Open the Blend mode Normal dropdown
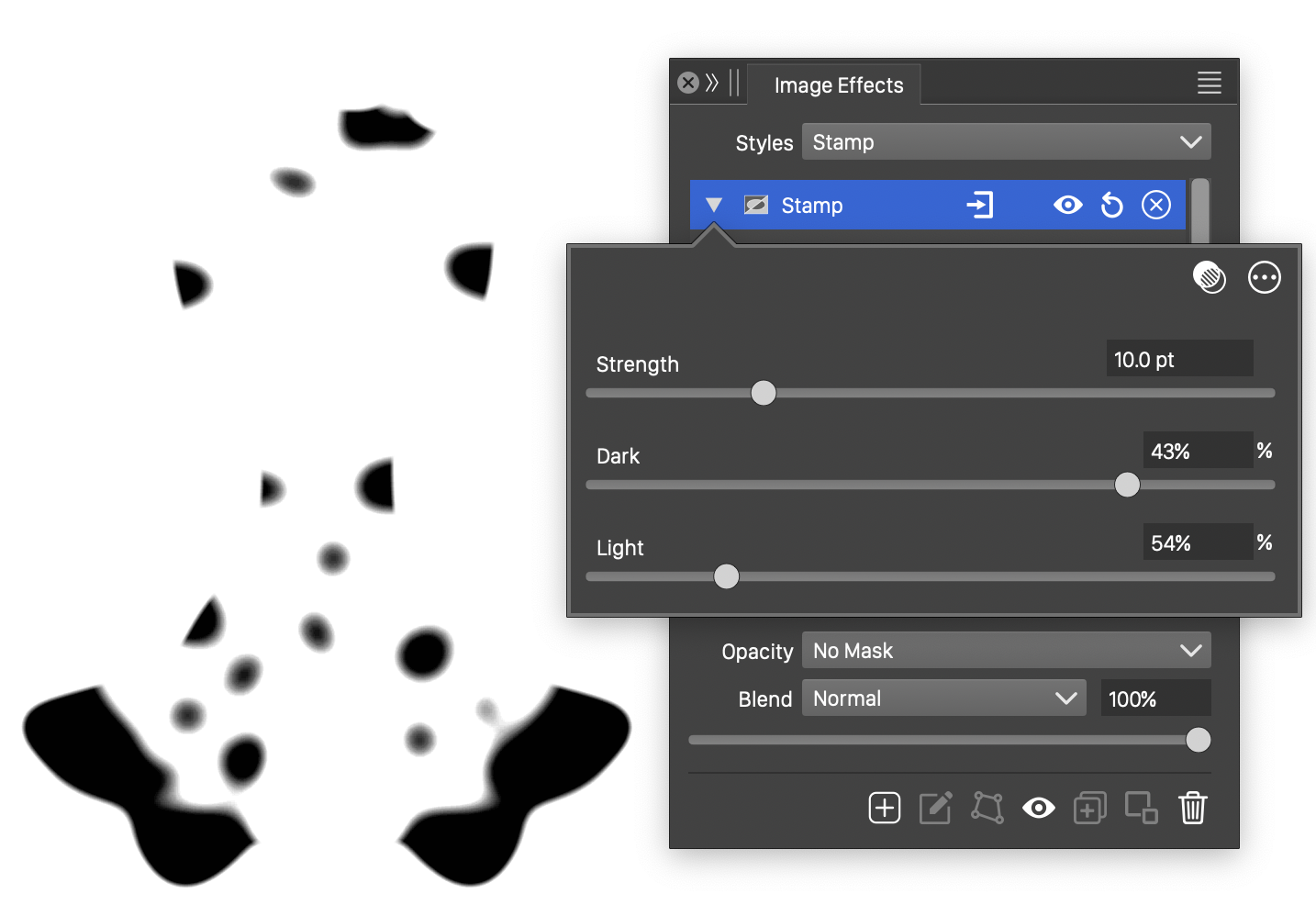Viewport: 1316px width, 905px height. [x=943, y=698]
